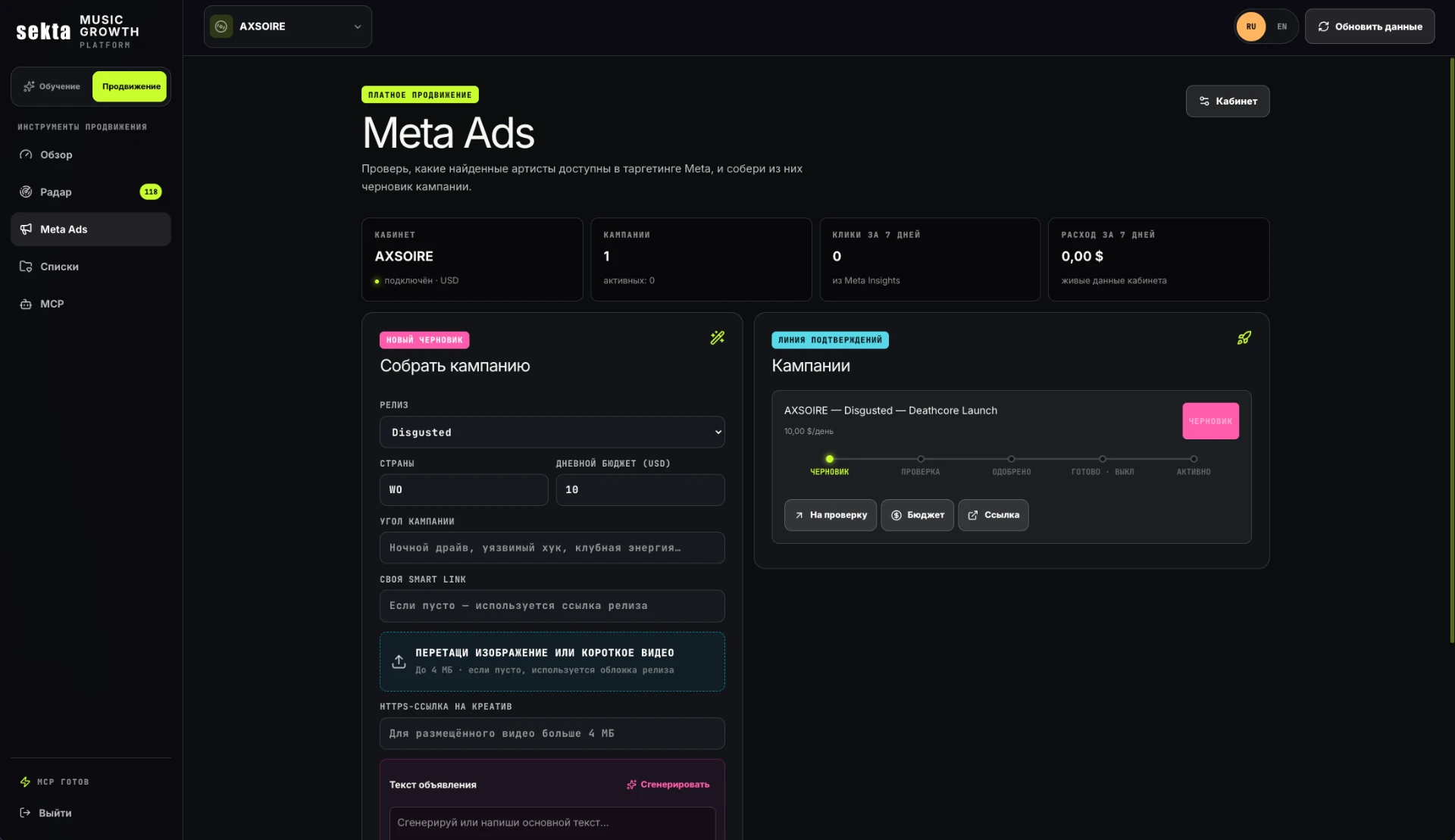Click the 118 badge next to Радар
Viewport: 1455px width, 840px height.
pyautogui.click(x=151, y=192)
